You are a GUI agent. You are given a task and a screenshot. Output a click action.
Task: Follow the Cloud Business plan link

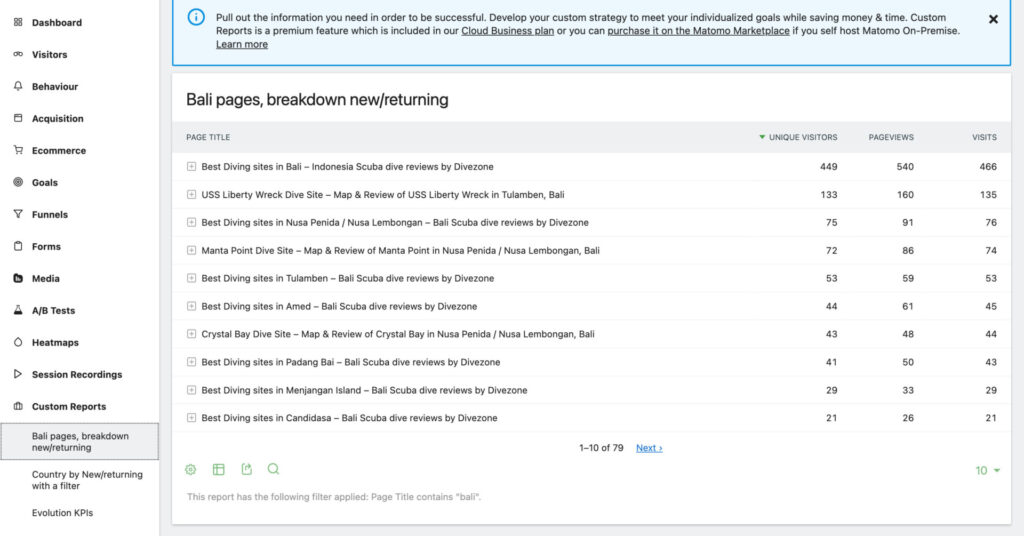click(507, 31)
